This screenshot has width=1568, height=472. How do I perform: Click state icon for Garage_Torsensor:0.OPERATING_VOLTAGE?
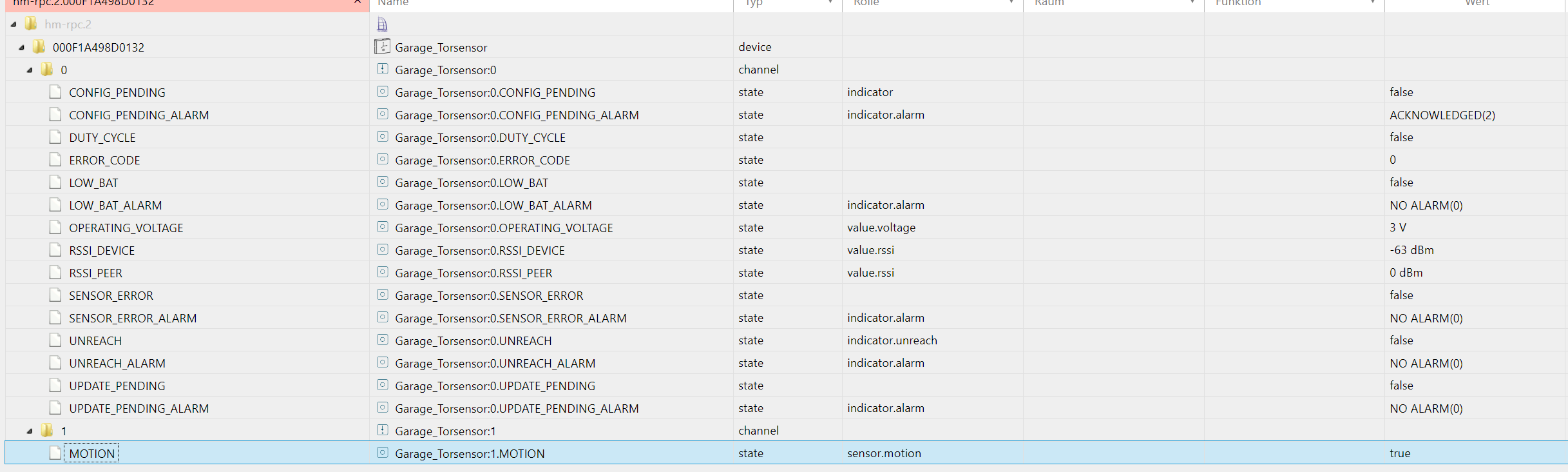[383, 227]
